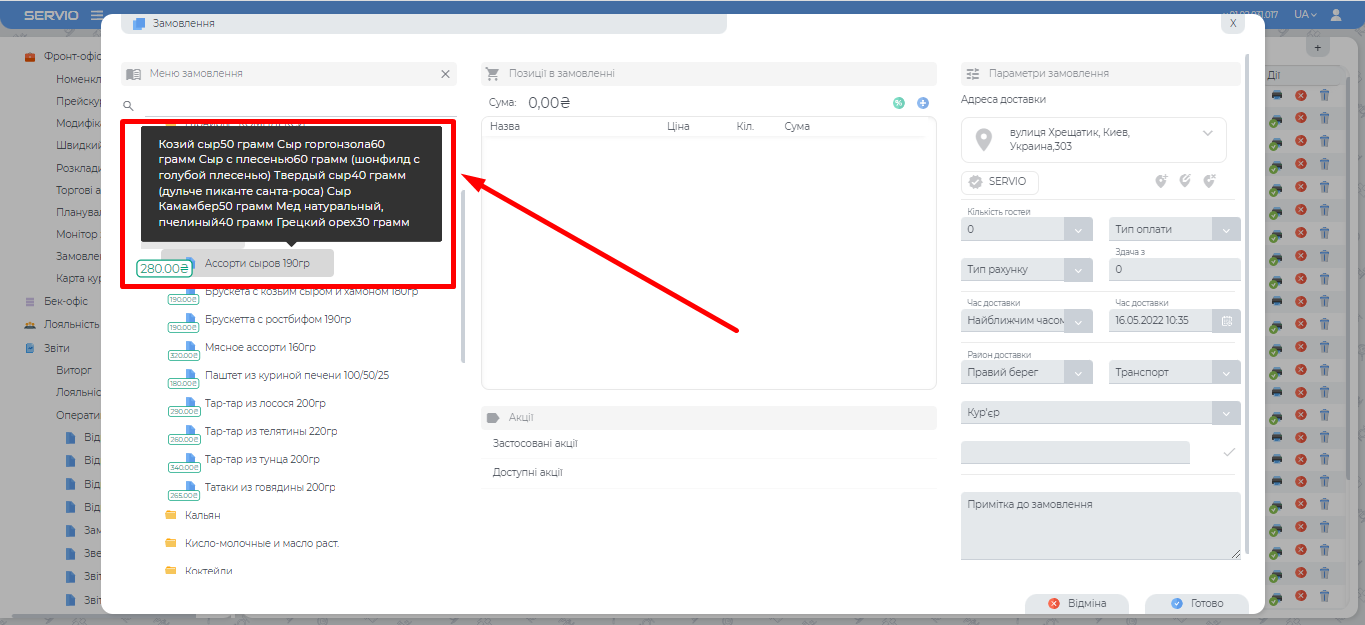Click the Примітка до замовлення text area
This screenshot has width=1365, height=625.
(1100, 525)
